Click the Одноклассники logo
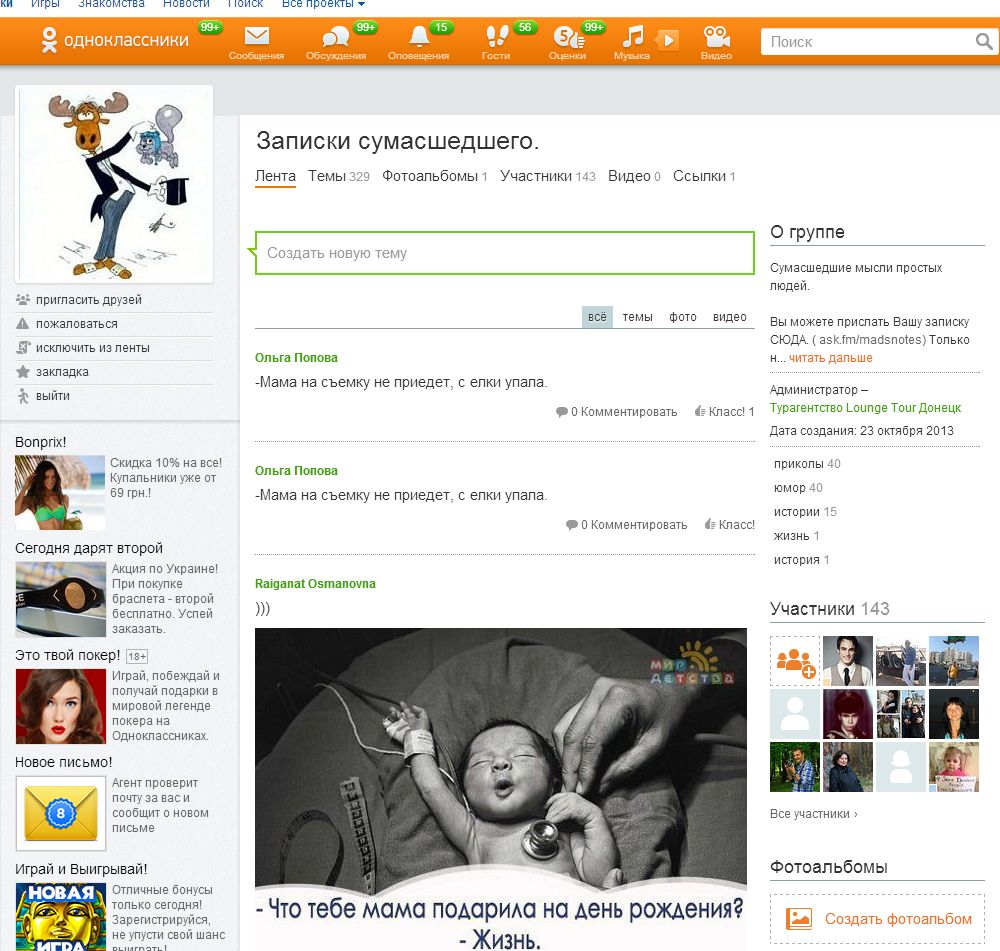The height and width of the screenshot is (951, 1000). [115, 40]
